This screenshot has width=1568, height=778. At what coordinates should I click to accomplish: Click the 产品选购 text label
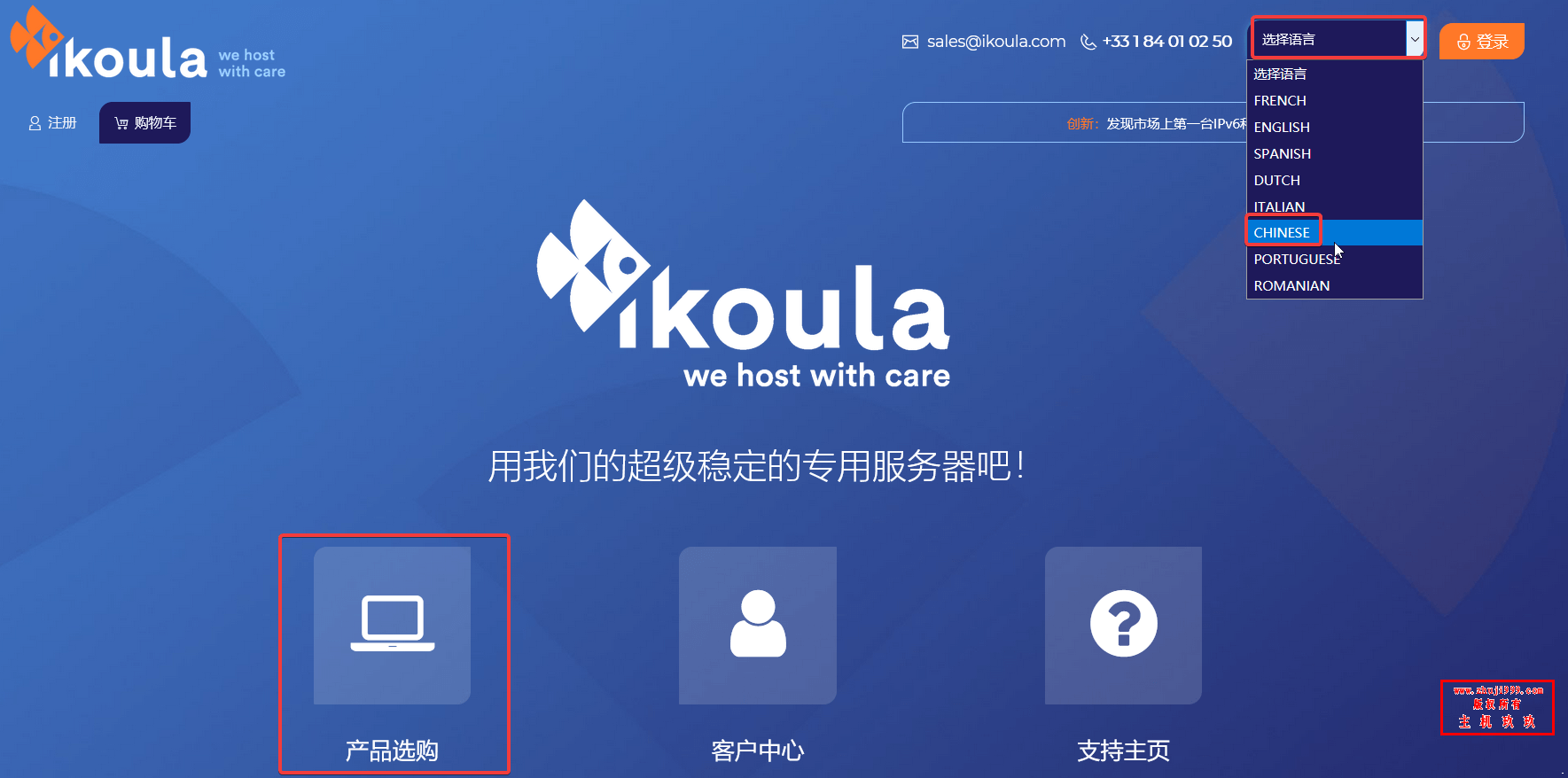(x=392, y=751)
